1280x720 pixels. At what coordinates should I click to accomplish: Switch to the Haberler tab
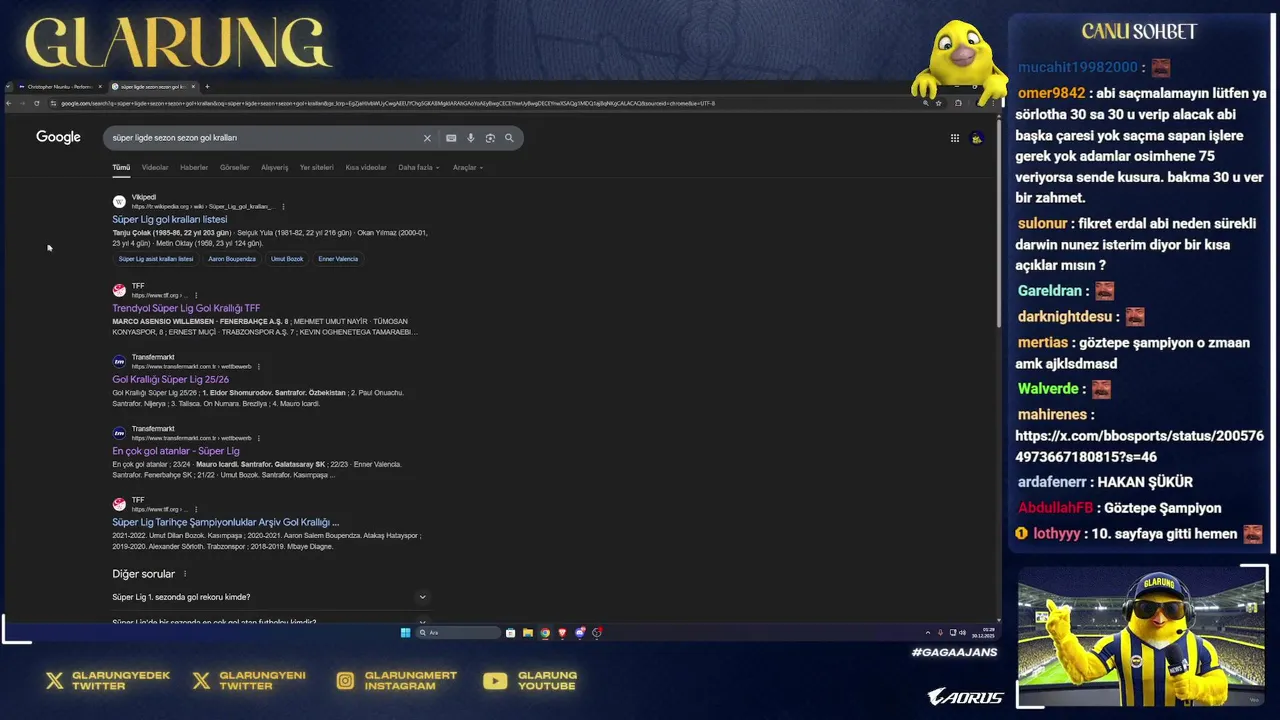194,167
